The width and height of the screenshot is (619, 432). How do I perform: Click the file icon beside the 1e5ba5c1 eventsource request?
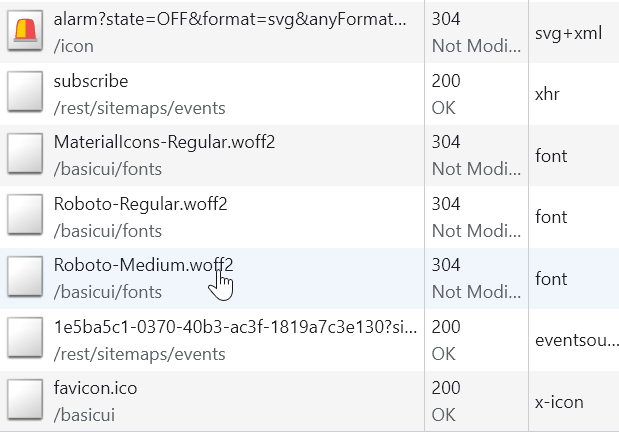point(25,340)
